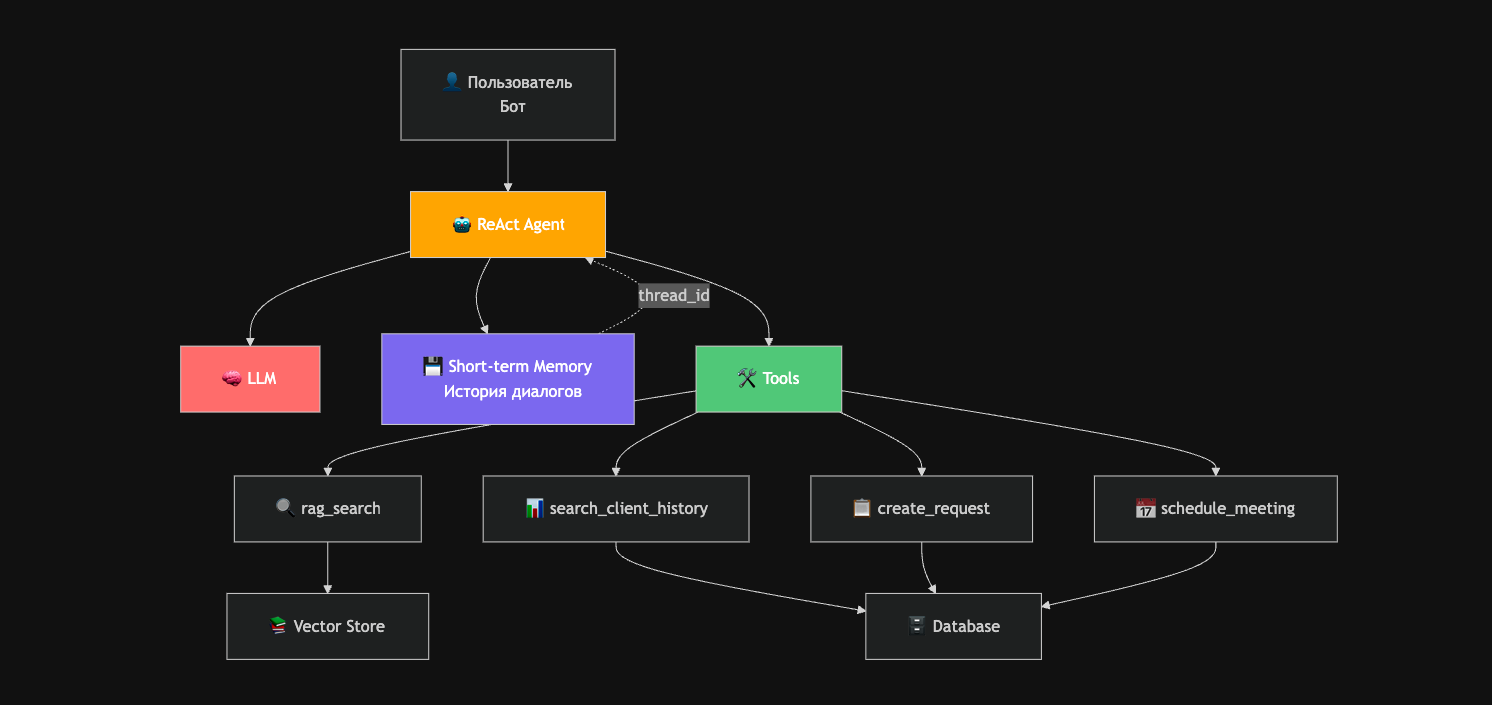The width and height of the screenshot is (1492, 705).
Task: Open the Vector Store node
Action: tap(327, 626)
